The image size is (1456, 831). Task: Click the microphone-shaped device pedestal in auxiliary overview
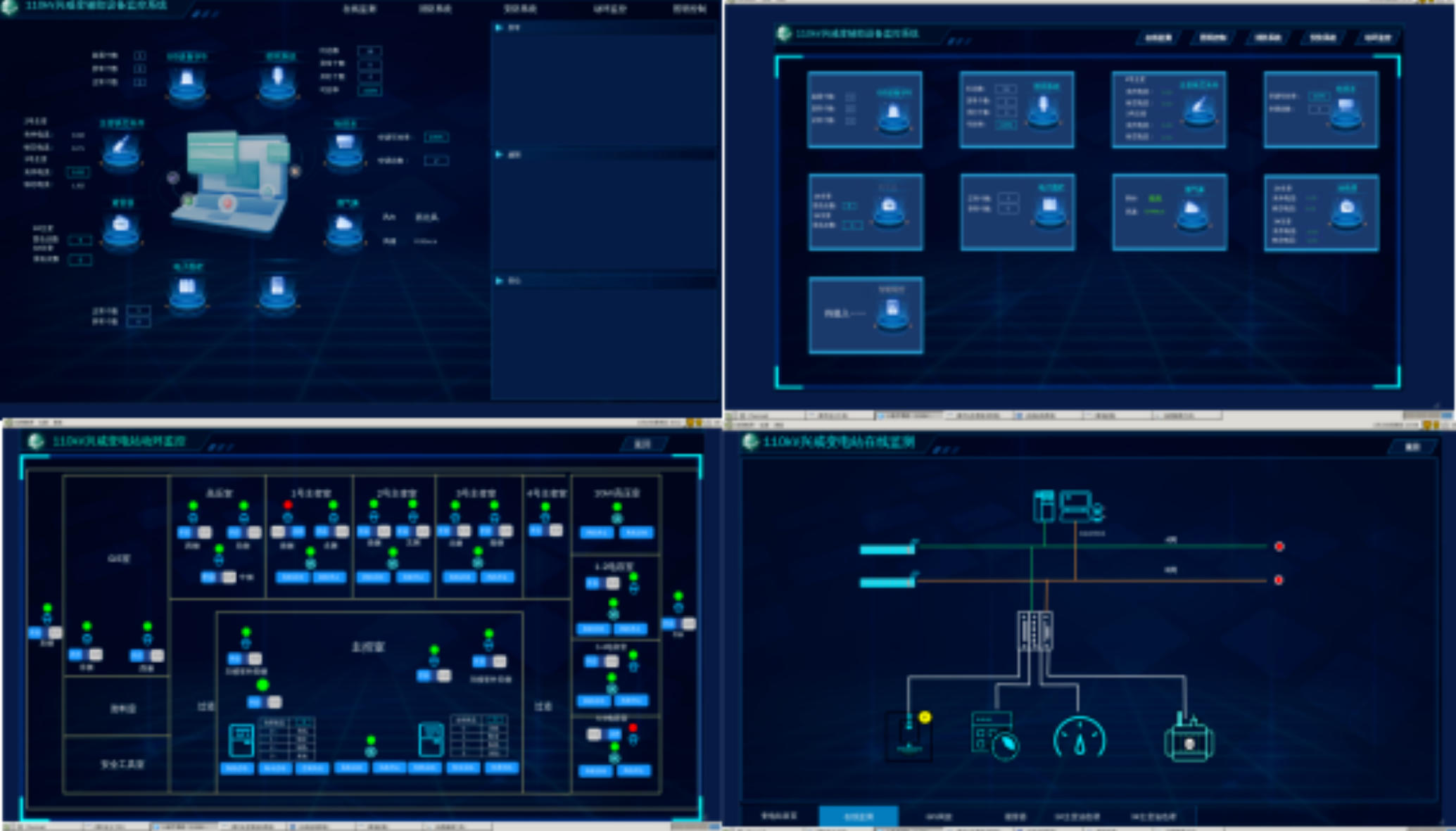(x=278, y=82)
